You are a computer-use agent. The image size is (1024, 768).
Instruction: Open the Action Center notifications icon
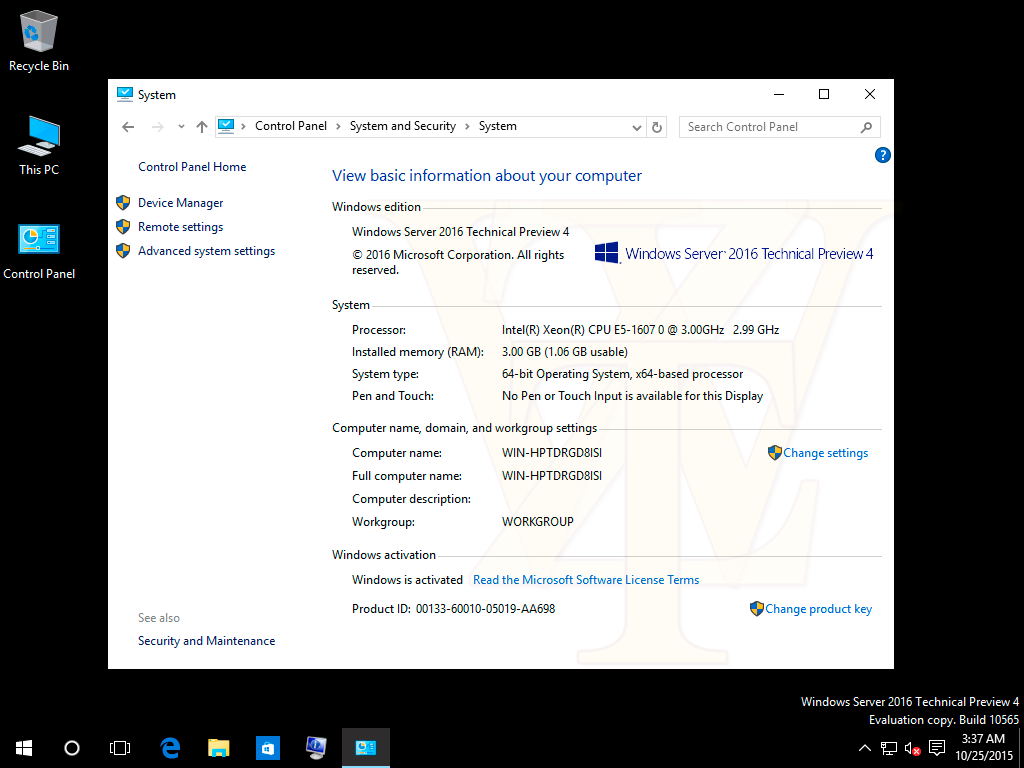936,748
